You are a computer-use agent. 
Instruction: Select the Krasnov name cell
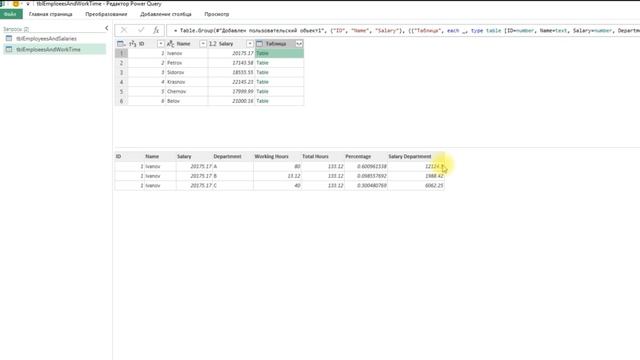click(x=187, y=82)
